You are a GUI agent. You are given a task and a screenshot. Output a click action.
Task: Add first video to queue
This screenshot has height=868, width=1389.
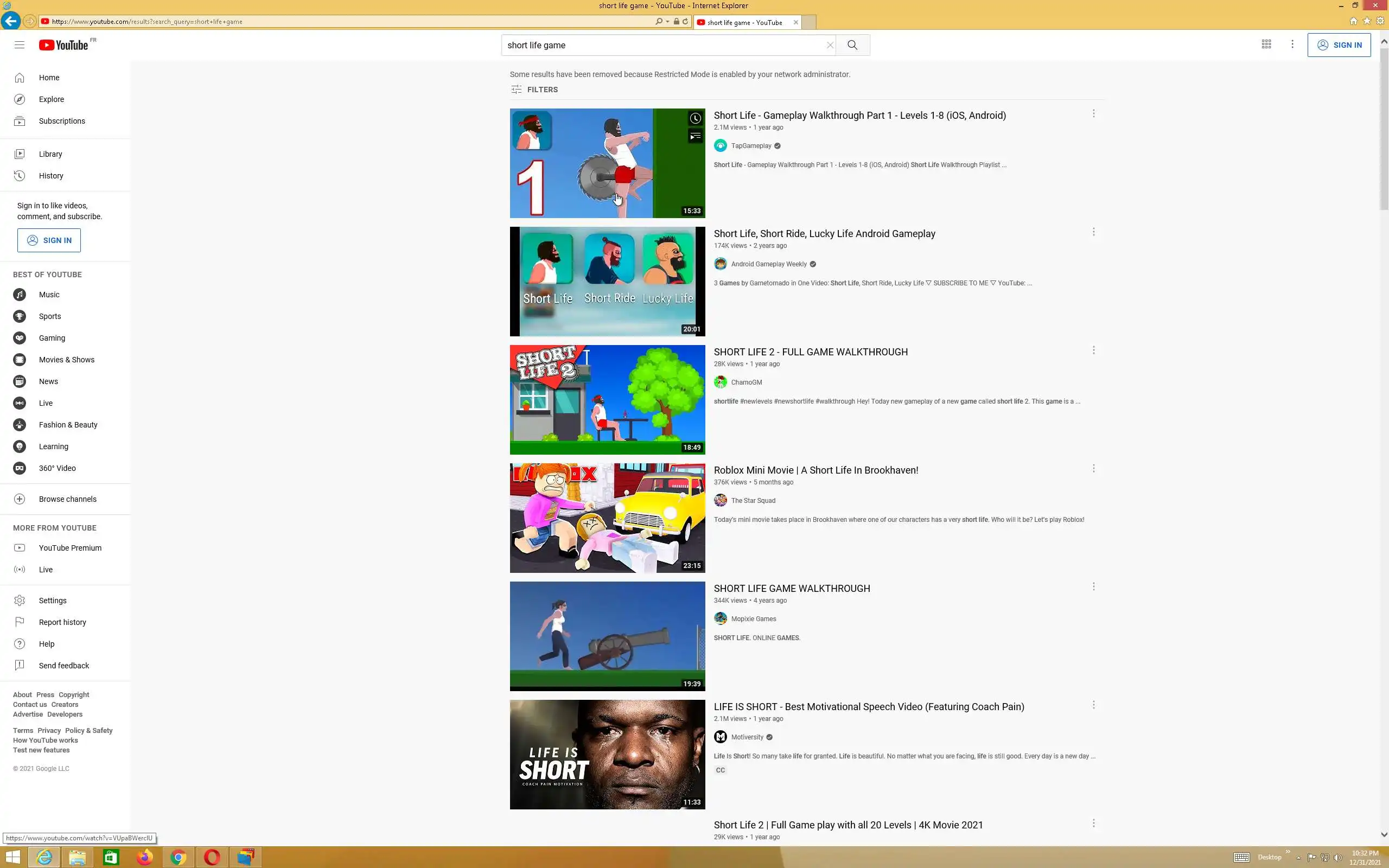tap(695, 136)
